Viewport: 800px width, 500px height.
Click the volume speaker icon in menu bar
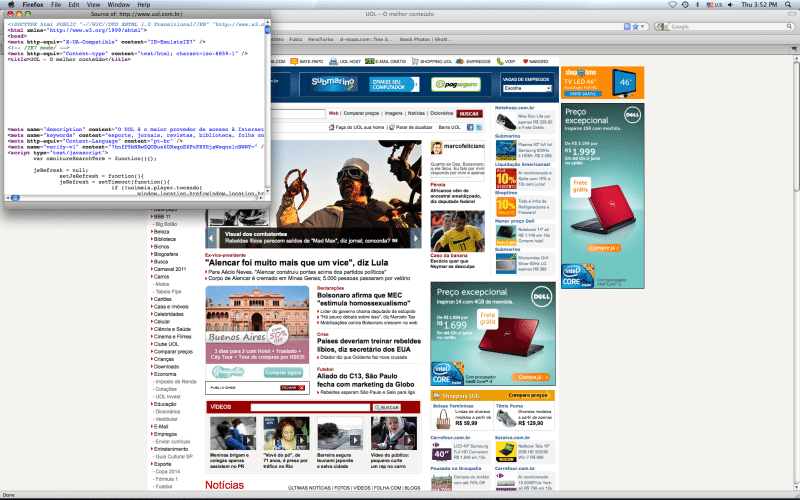click(731, 5)
